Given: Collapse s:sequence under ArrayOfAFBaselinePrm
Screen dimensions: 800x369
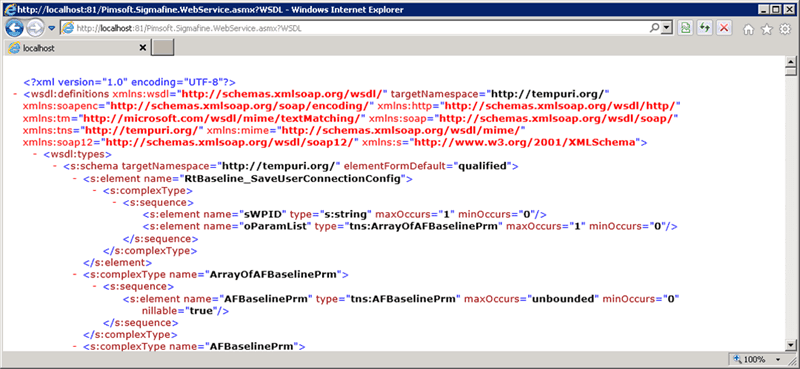Looking at the screenshot, I should coord(95,286).
